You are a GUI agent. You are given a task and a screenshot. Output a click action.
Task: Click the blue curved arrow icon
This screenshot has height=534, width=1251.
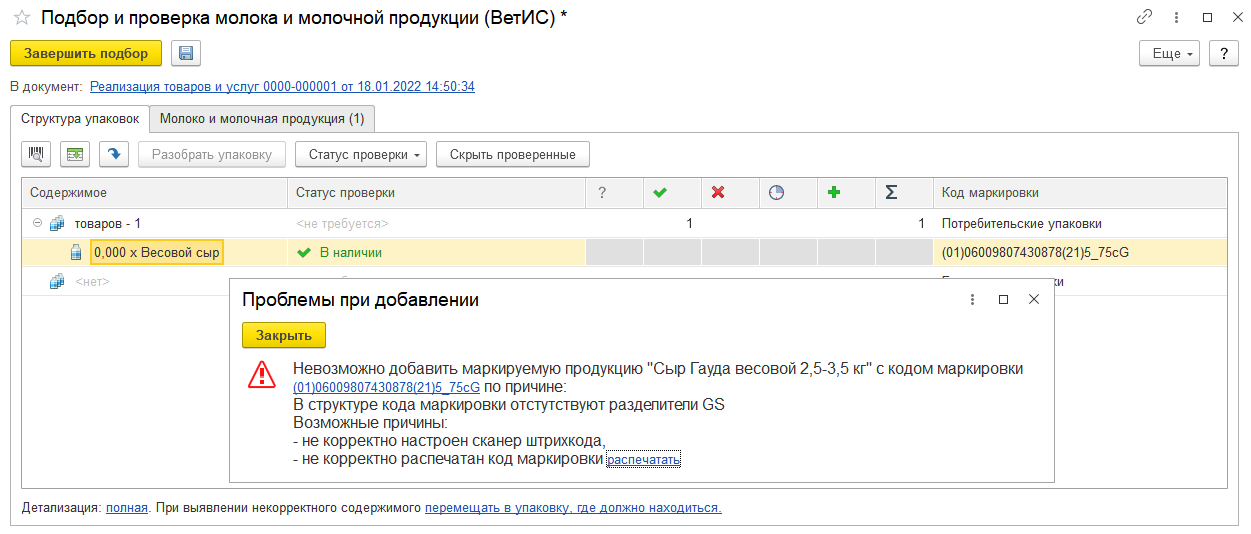113,154
